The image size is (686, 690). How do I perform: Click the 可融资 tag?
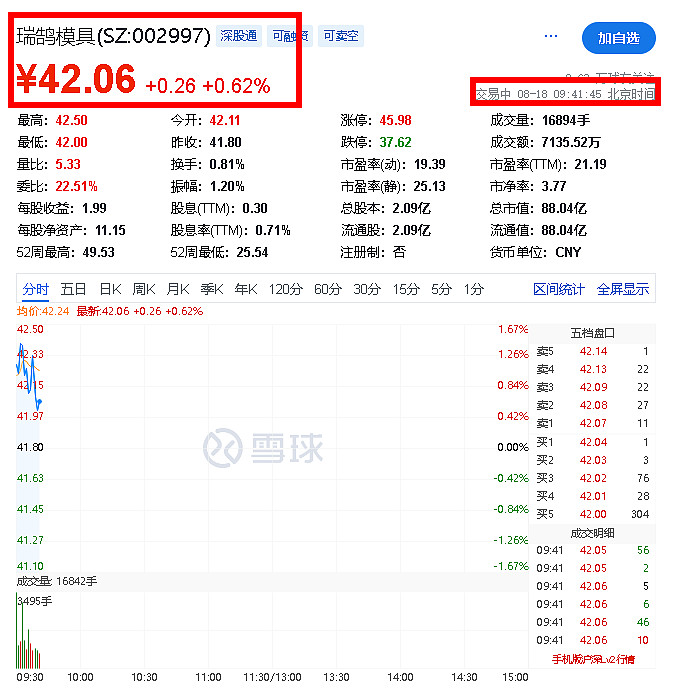click(290, 36)
